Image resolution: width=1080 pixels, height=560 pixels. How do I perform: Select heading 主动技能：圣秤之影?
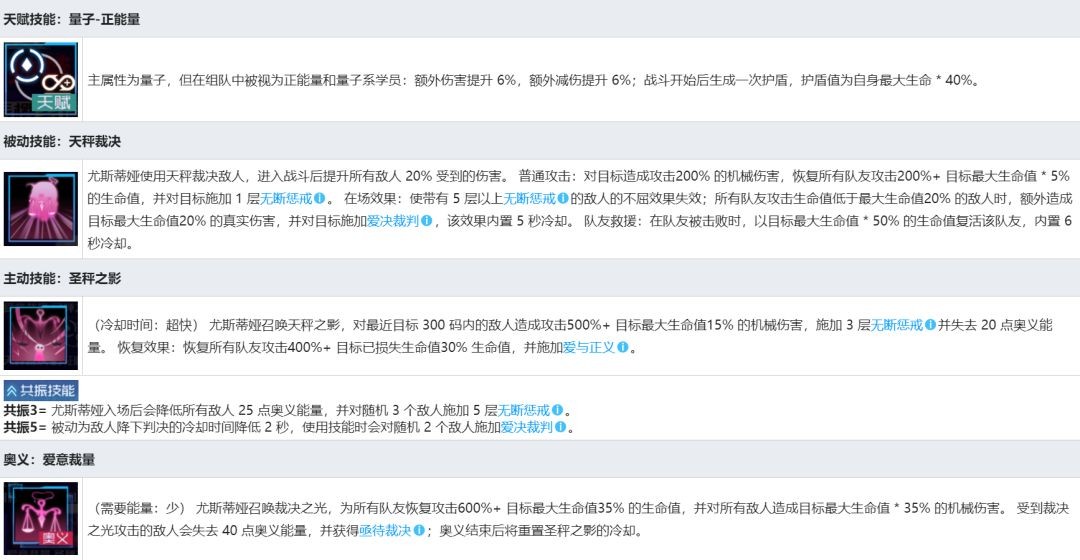pos(62,278)
